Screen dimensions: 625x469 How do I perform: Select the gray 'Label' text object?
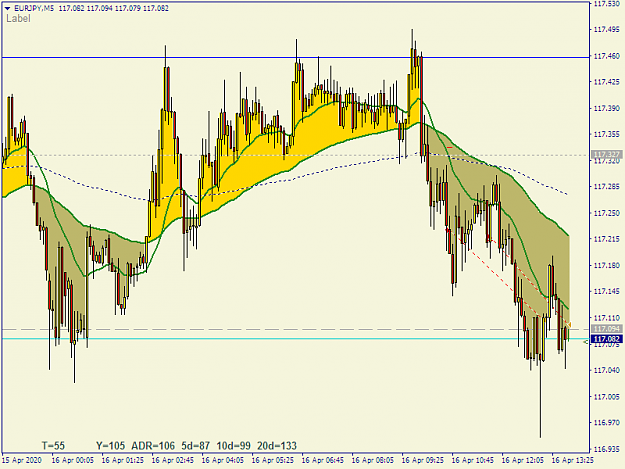coord(18,18)
